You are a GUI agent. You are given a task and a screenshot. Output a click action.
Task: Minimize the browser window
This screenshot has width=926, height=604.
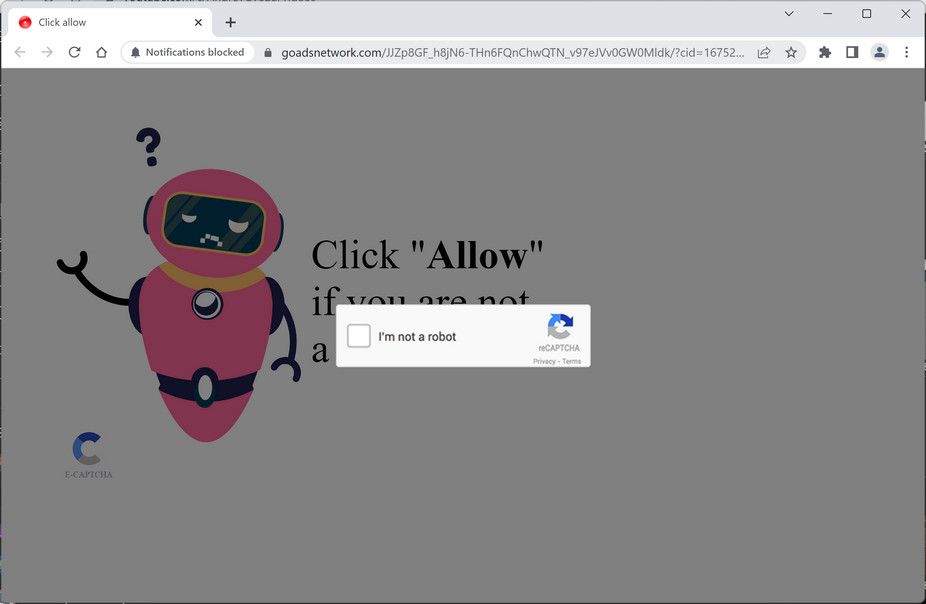pos(827,14)
